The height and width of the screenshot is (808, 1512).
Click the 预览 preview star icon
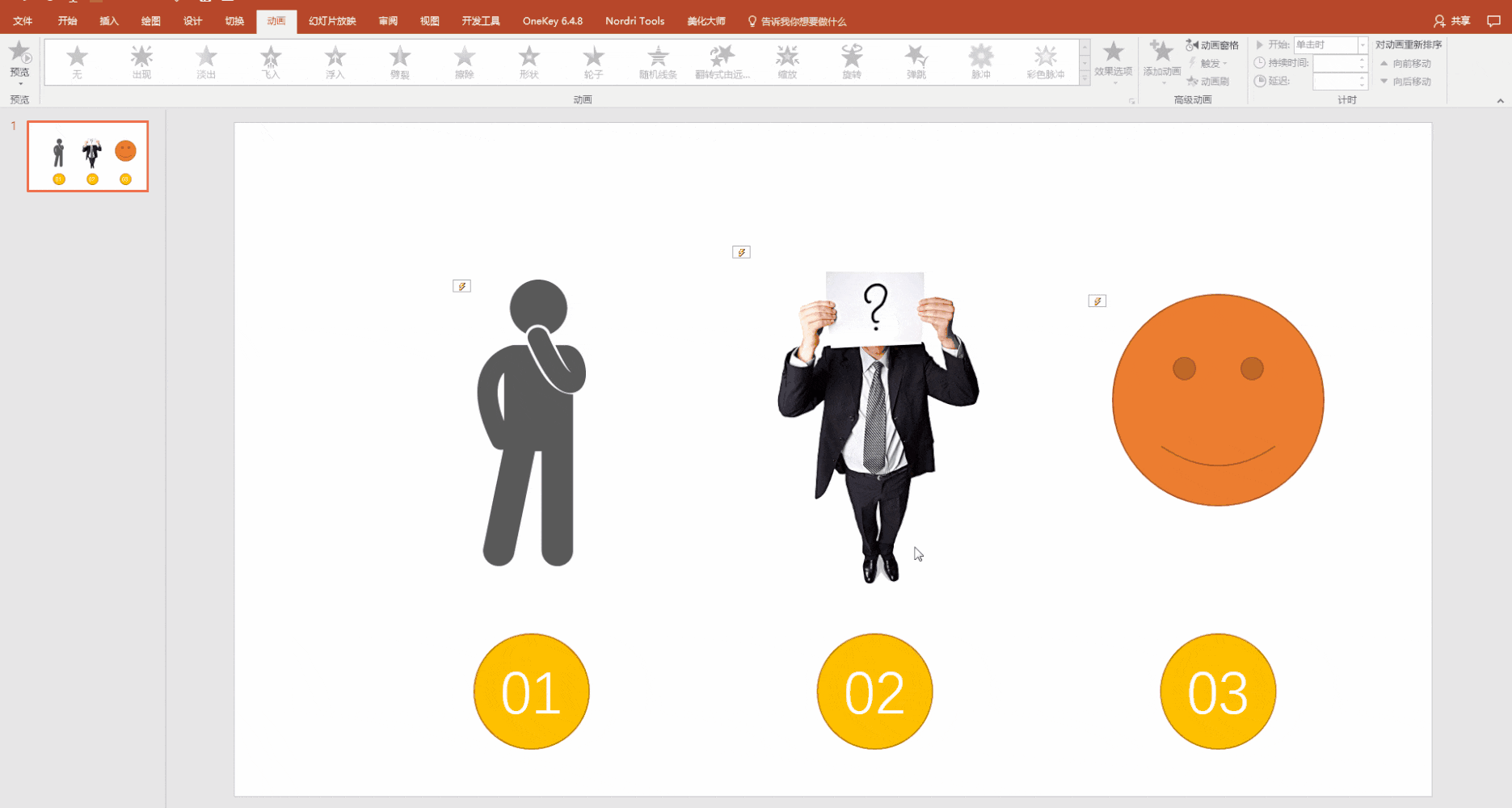(19, 53)
